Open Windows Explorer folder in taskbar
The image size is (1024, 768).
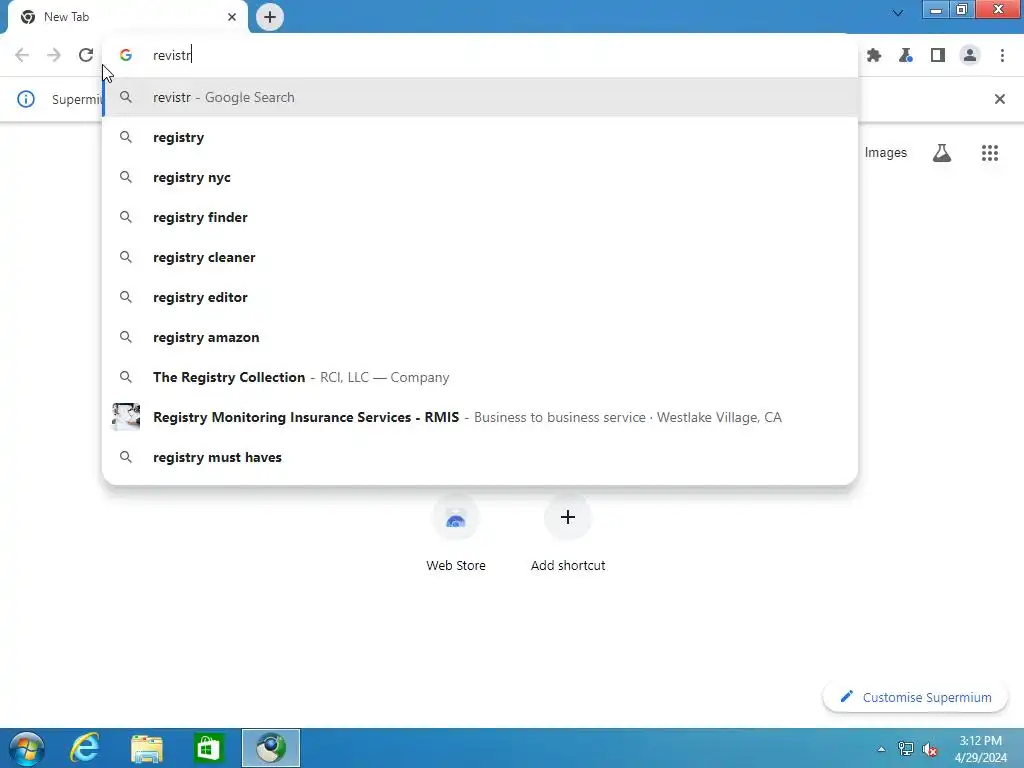(x=147, y=748)
